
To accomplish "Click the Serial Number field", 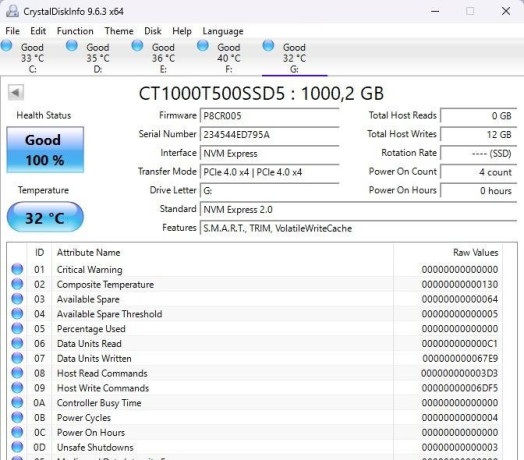I will (269, 134).
